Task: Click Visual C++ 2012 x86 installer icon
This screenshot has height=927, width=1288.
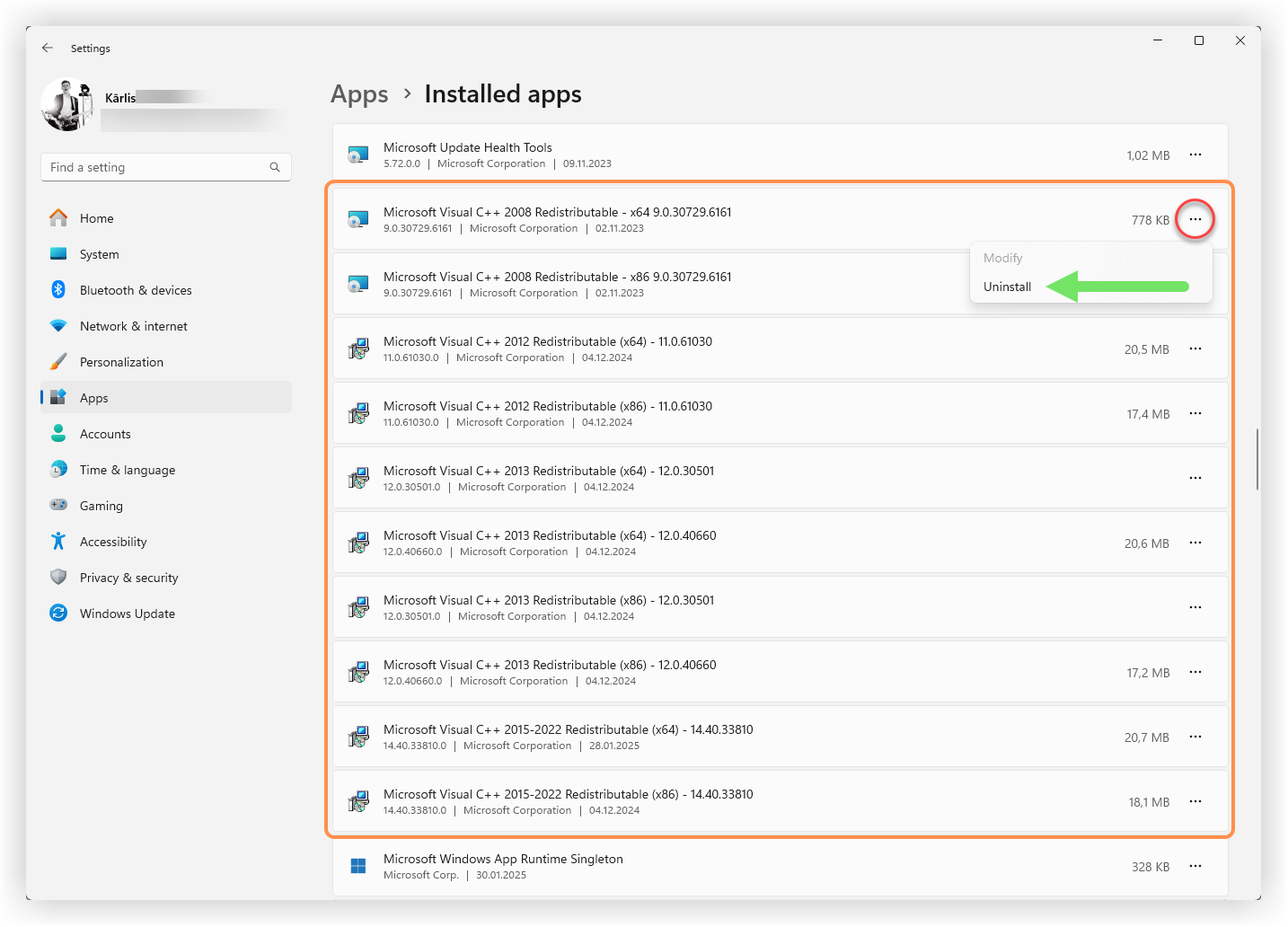Action: click(x=358, y=413)
